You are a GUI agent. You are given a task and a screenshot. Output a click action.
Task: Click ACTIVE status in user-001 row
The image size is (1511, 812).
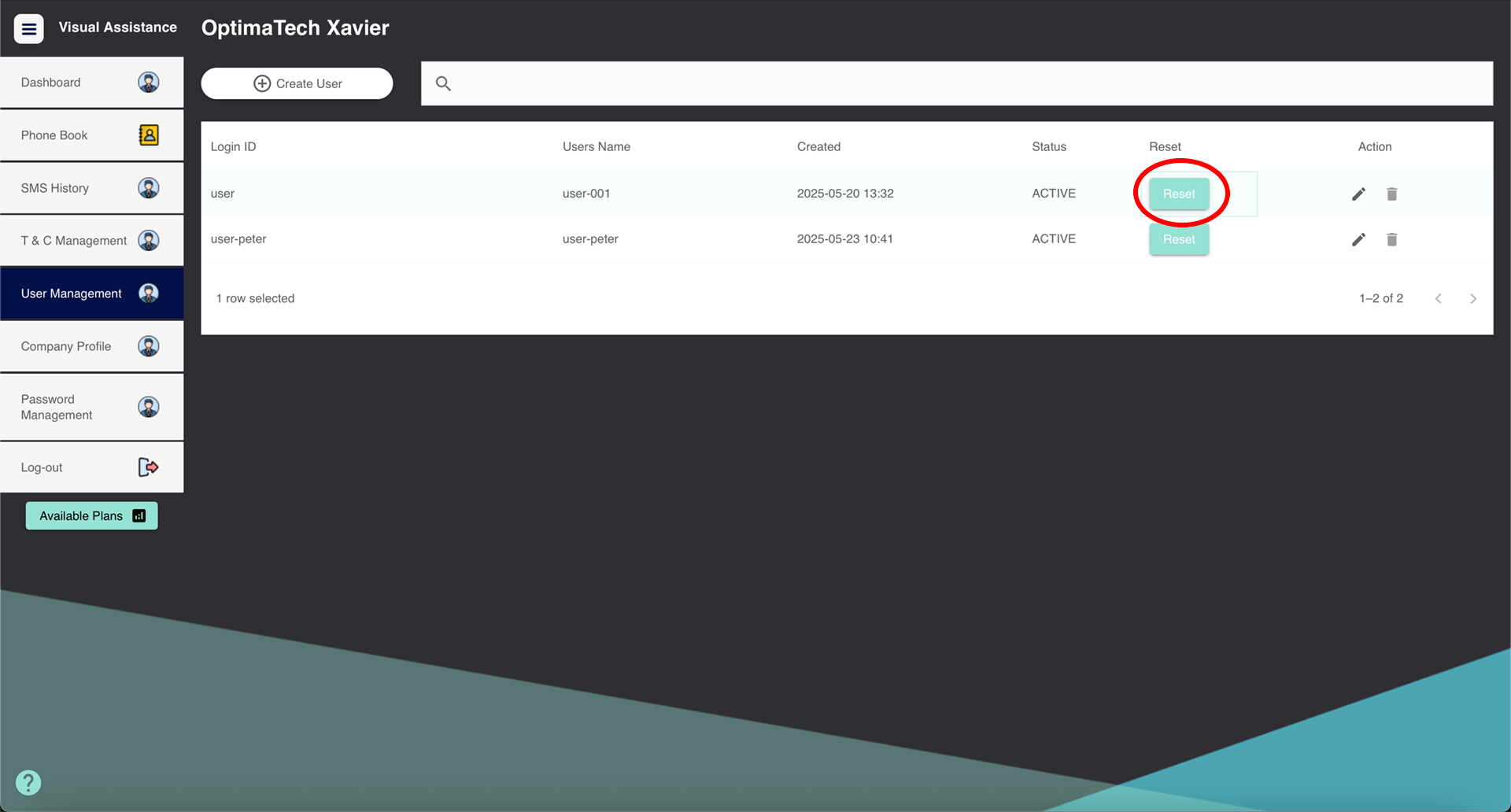coord(1054,194)
